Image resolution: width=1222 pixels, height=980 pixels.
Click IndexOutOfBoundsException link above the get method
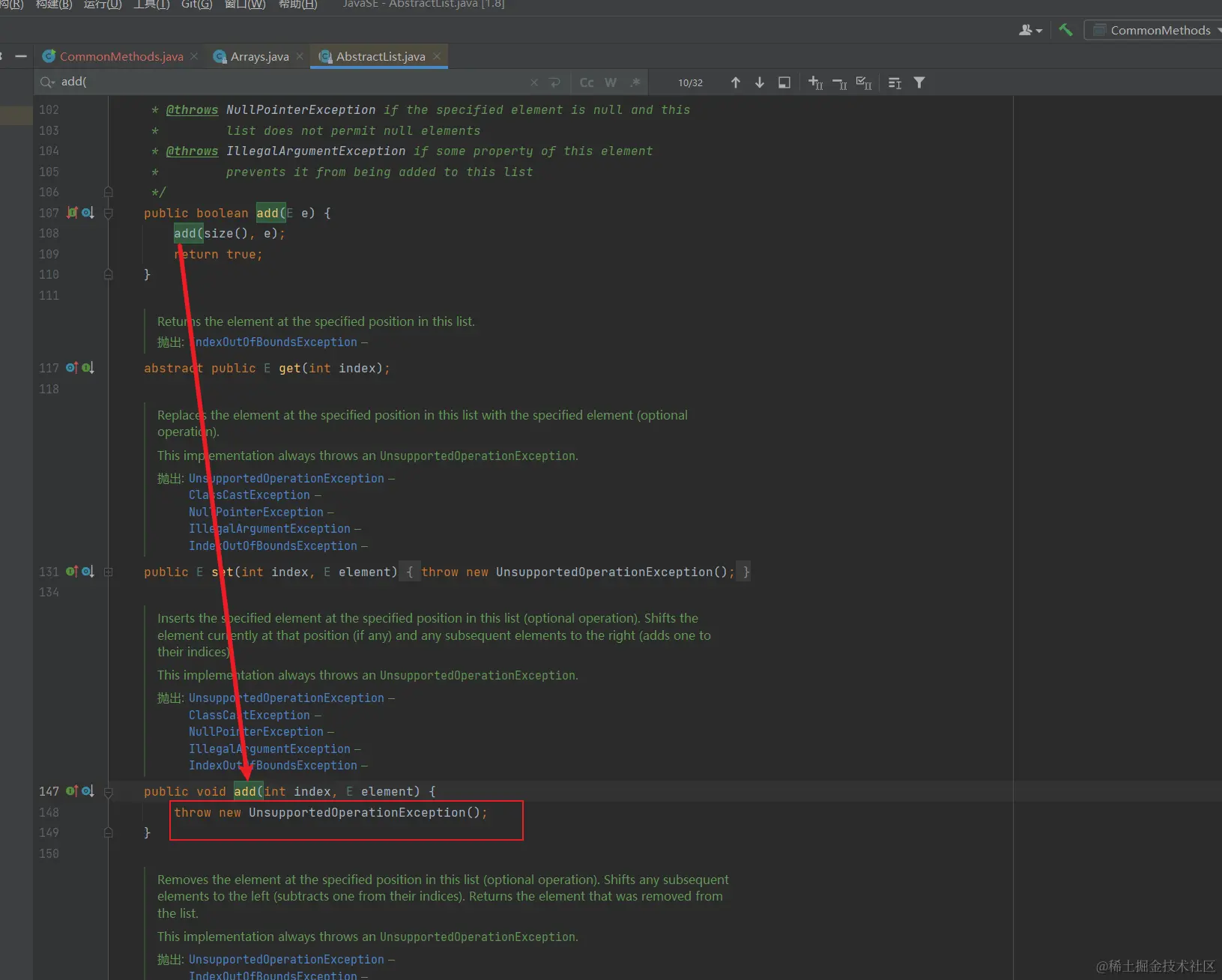pos(273,342)
